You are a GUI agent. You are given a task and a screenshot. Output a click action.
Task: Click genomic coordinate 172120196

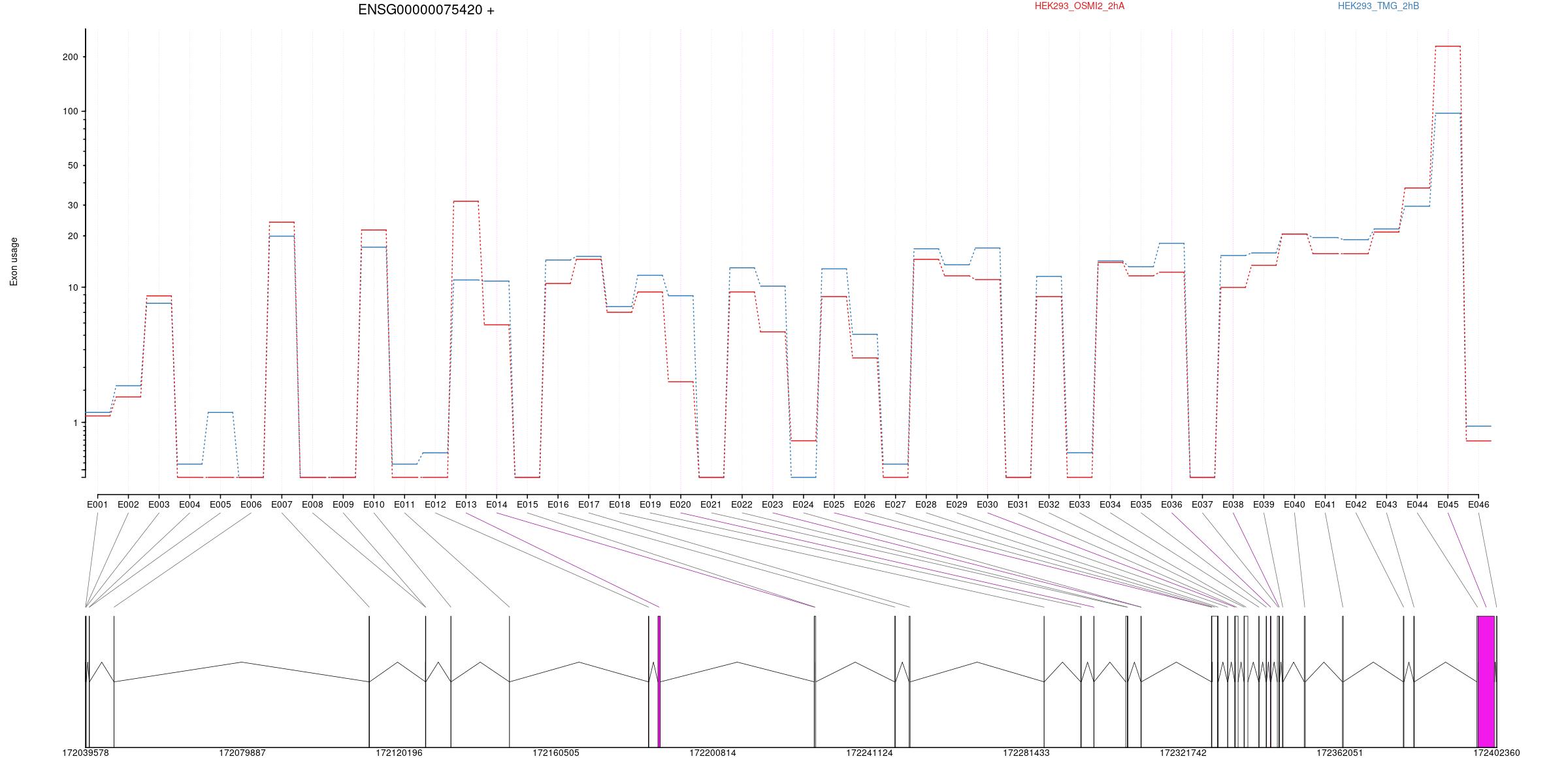pos(399,753)
